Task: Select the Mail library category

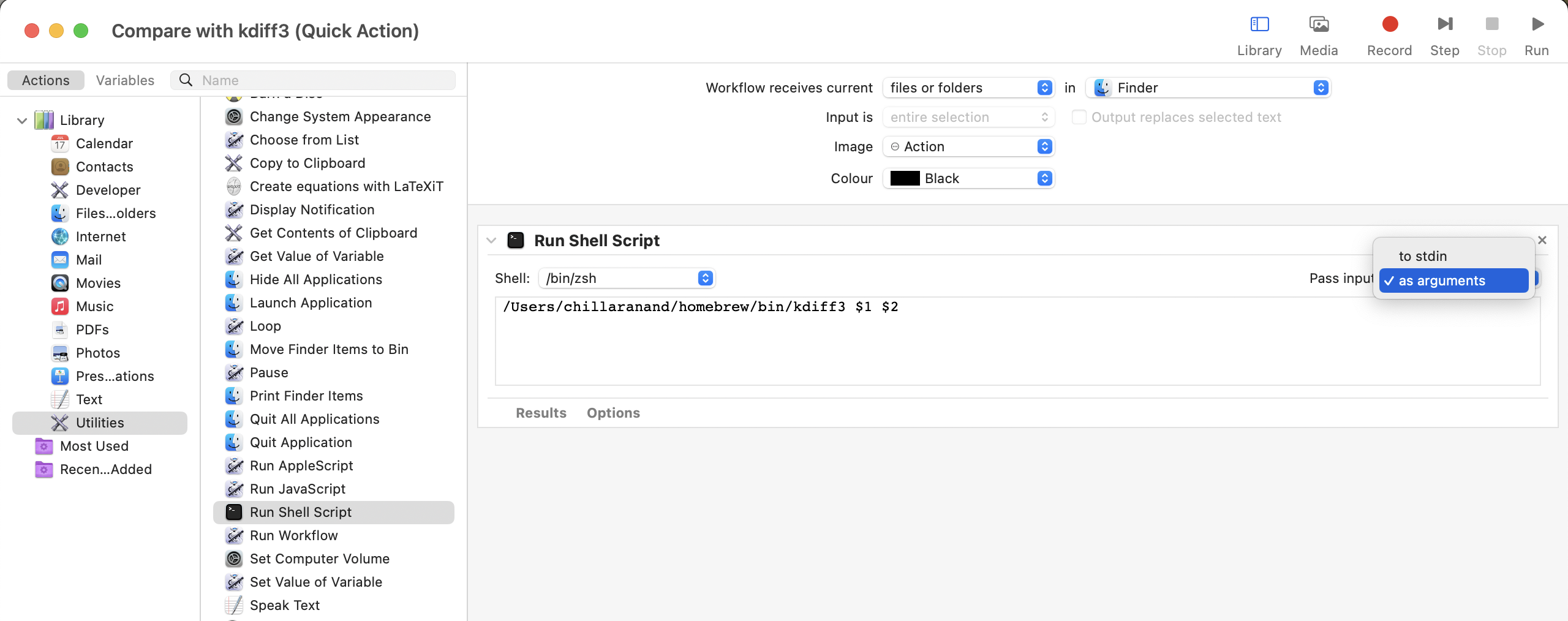Action: (88, 260)
